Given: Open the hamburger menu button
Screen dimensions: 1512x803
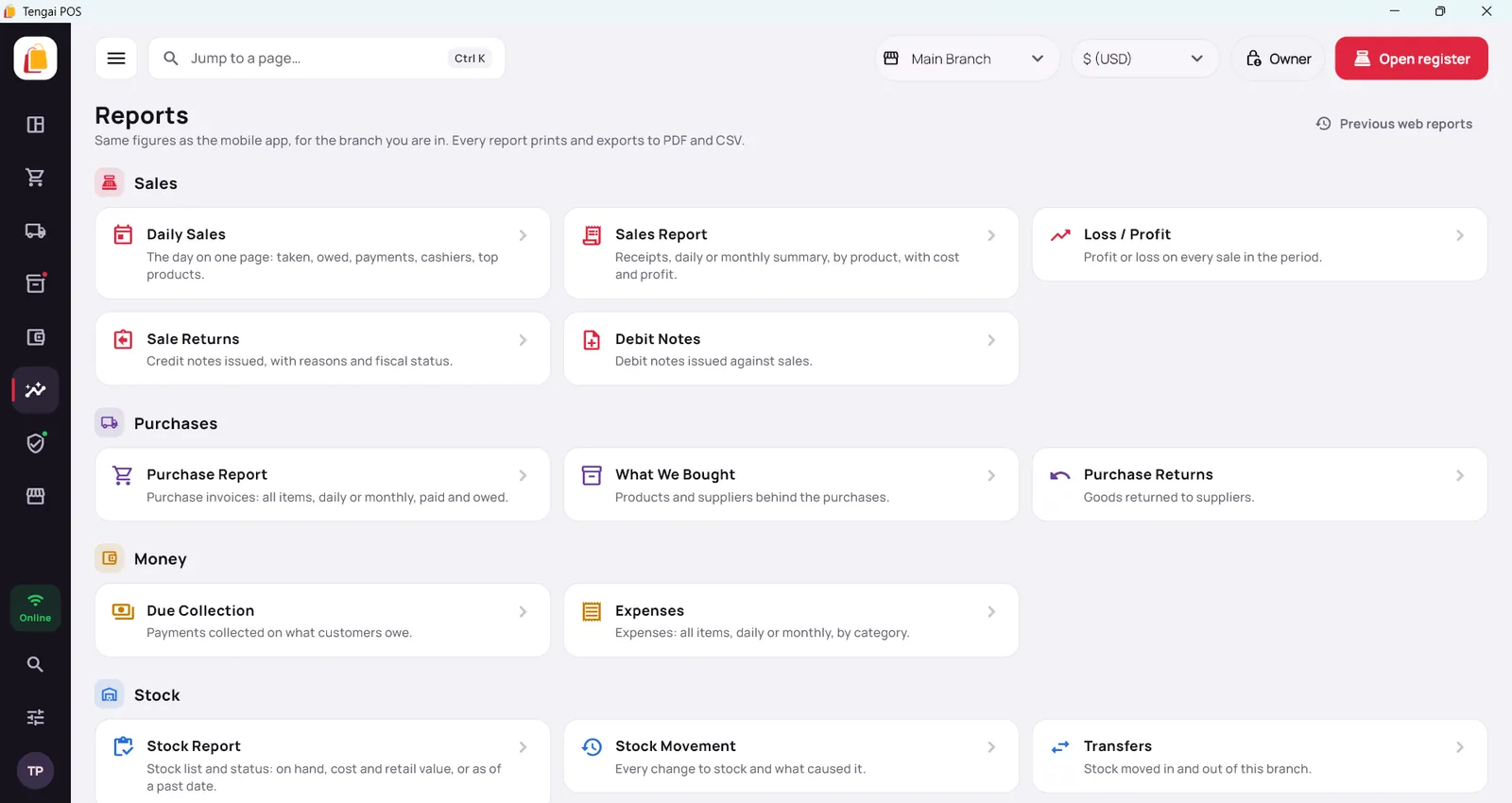Looking at the screenshot, I should tap(116, 59).
